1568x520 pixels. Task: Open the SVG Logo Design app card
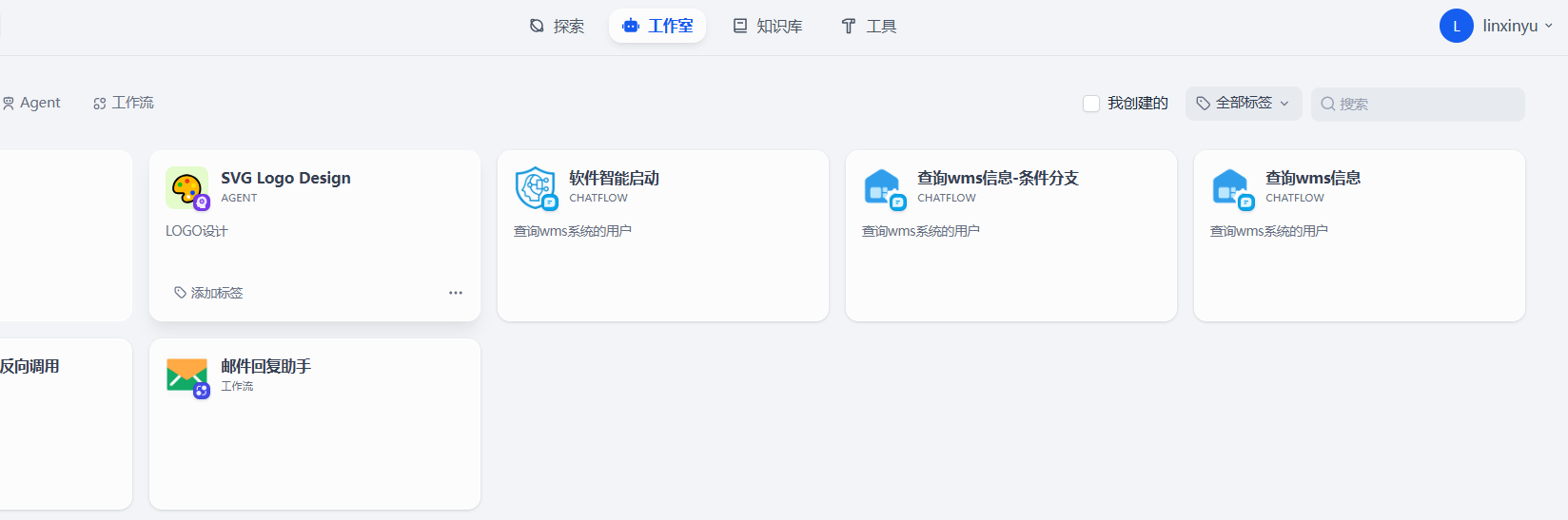pos(315,236)
